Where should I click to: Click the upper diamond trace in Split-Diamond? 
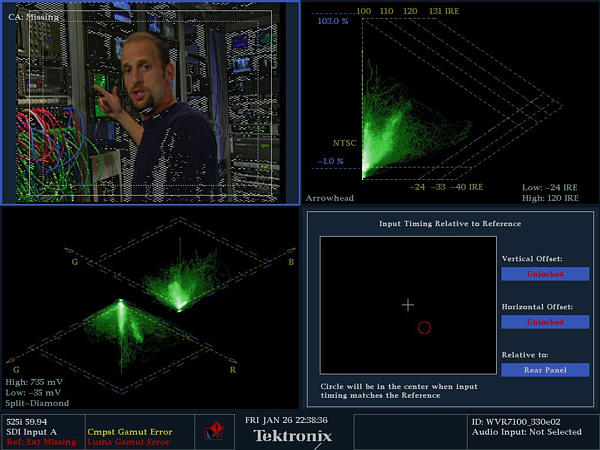tap(180, 280)
